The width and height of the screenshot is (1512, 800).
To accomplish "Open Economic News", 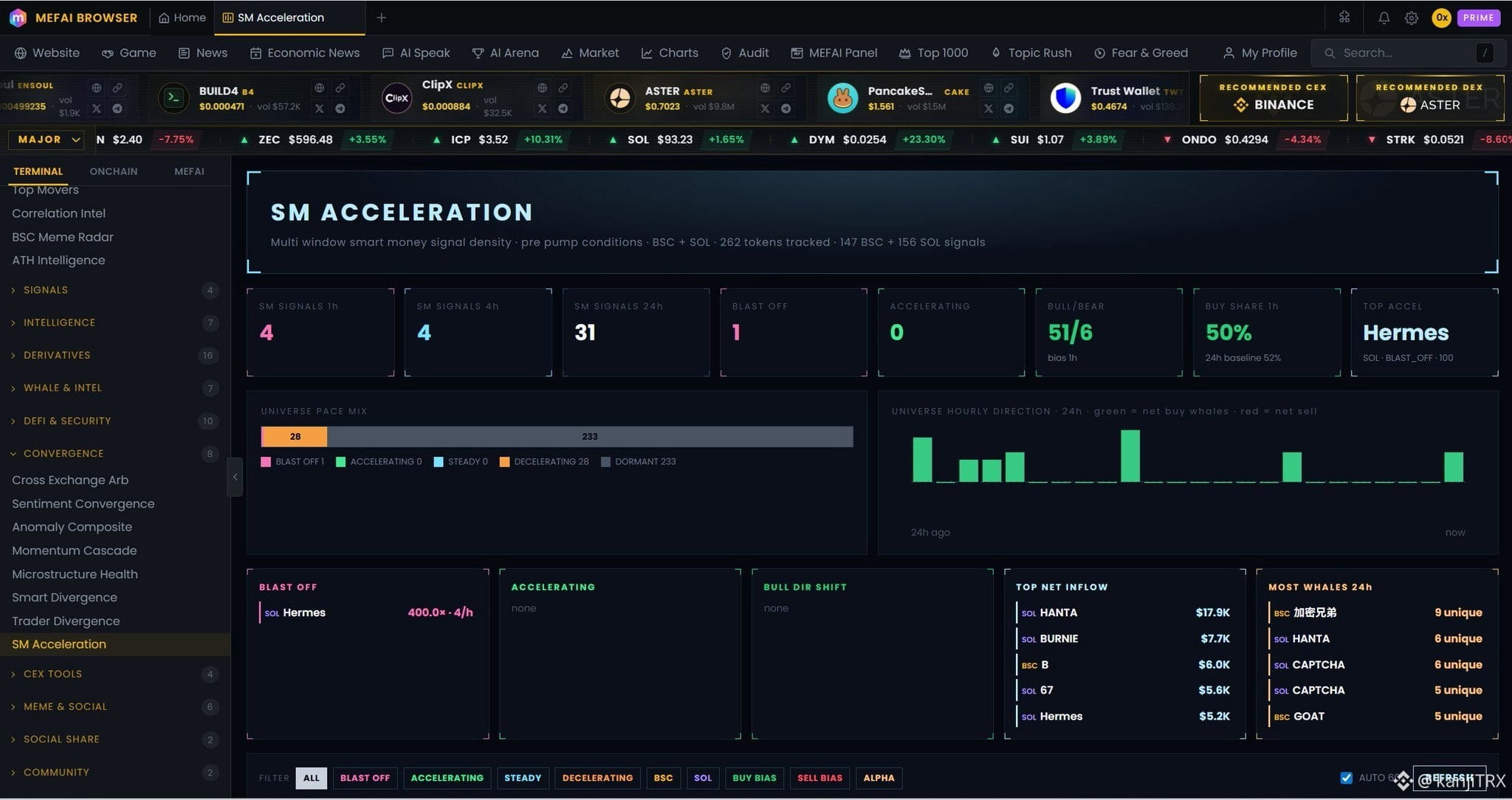I will (305, 53).
